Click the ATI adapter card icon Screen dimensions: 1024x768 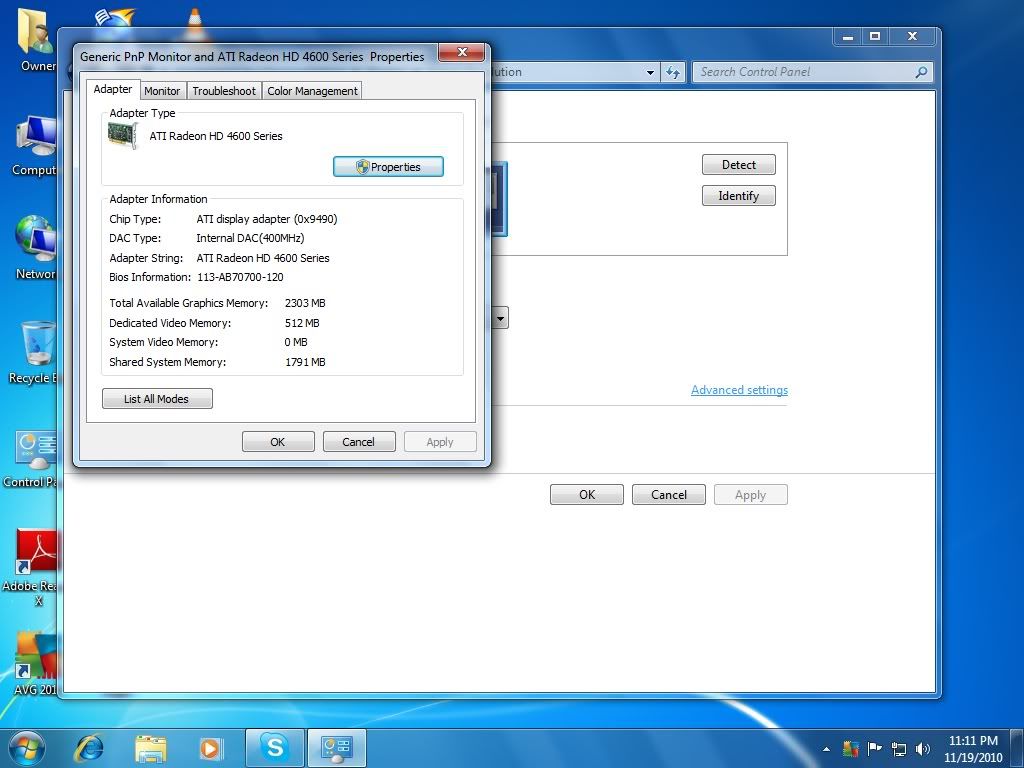click(122, 136)
